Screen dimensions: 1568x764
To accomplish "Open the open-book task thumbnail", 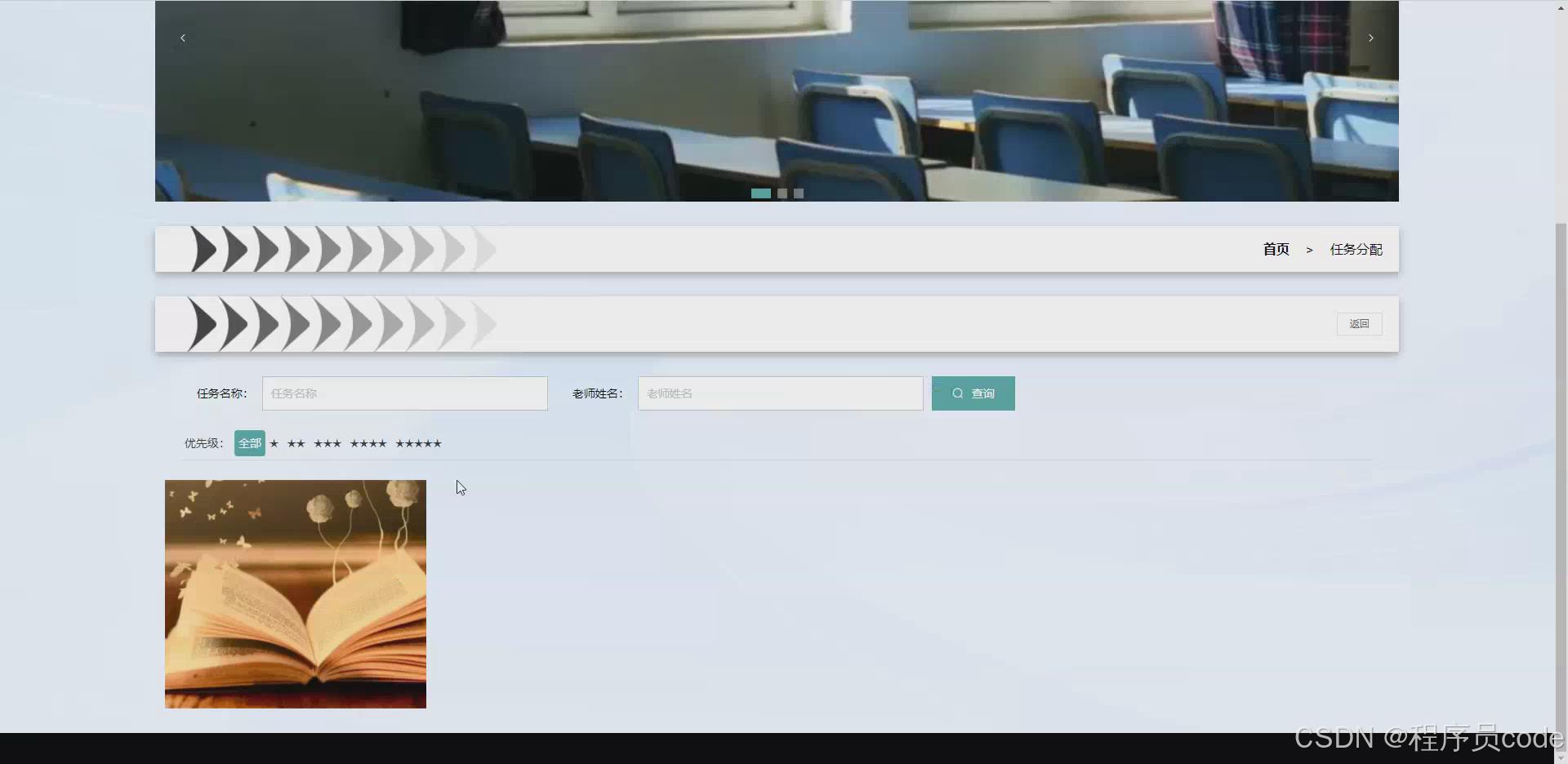I will [296, 594].
